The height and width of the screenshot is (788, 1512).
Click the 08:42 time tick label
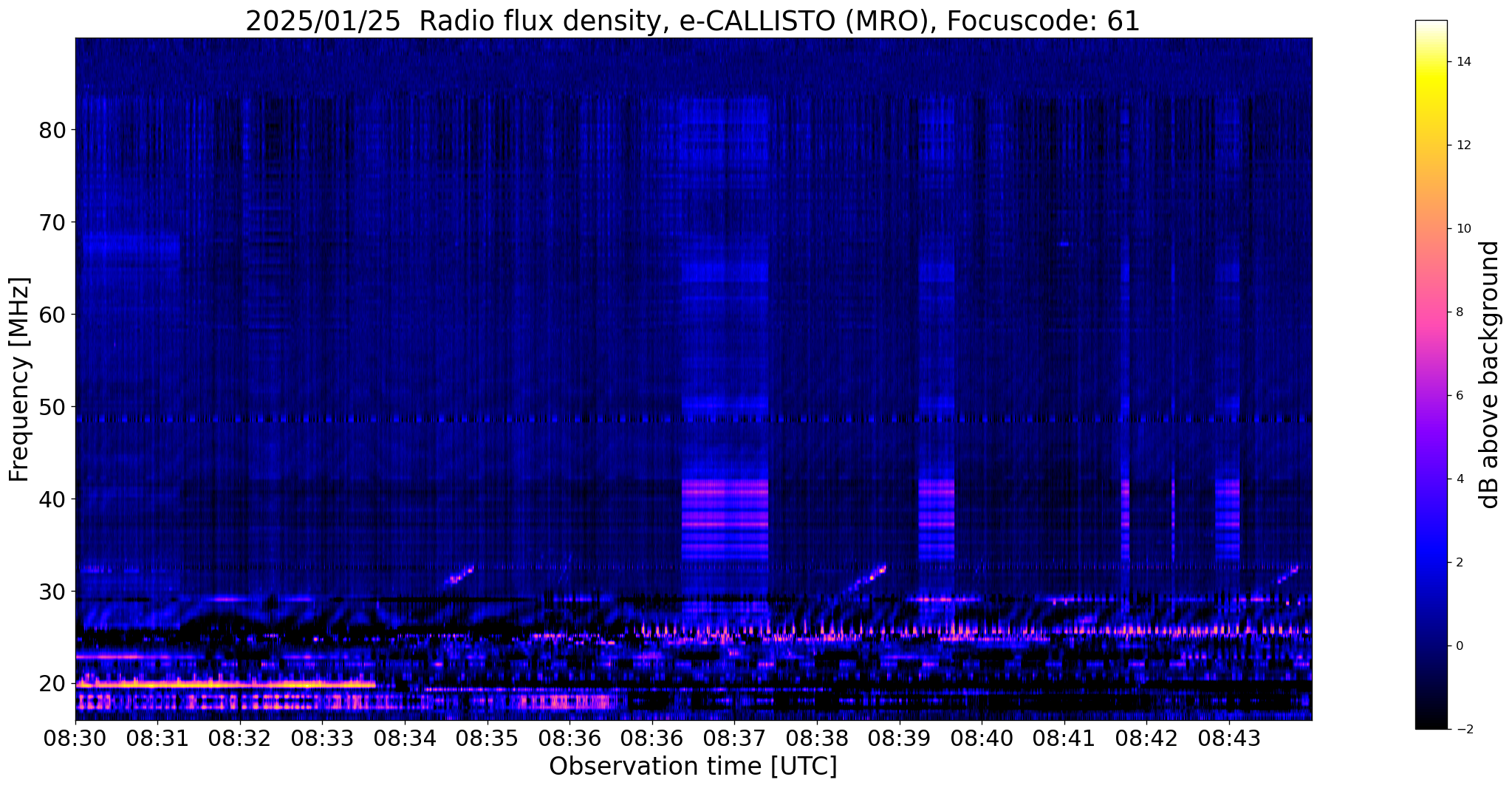pyautogui.click(x=1146, y=739)
